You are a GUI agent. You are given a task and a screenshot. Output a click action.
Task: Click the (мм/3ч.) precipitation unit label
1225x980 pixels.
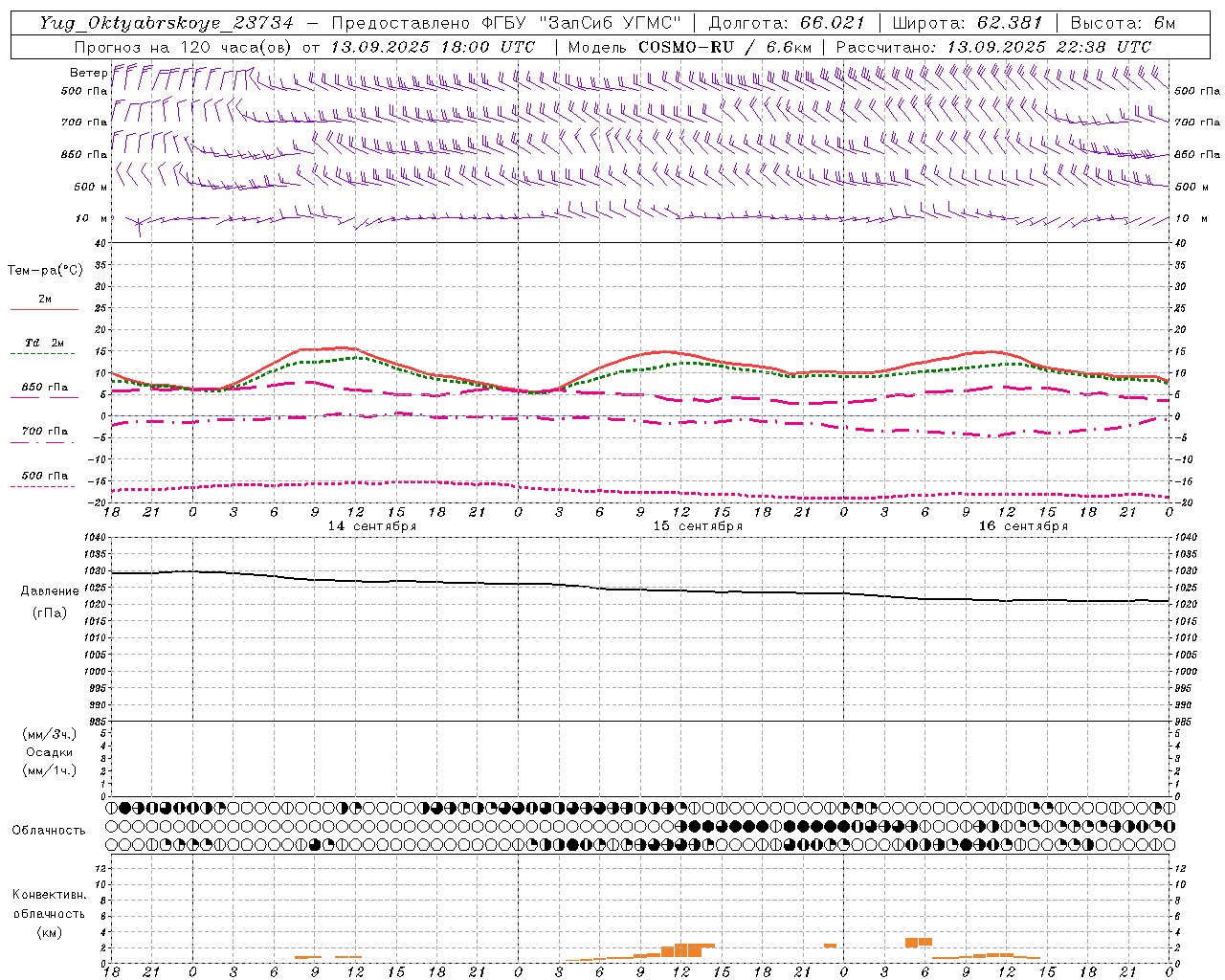pyautogui.click(x=50, y=734)
